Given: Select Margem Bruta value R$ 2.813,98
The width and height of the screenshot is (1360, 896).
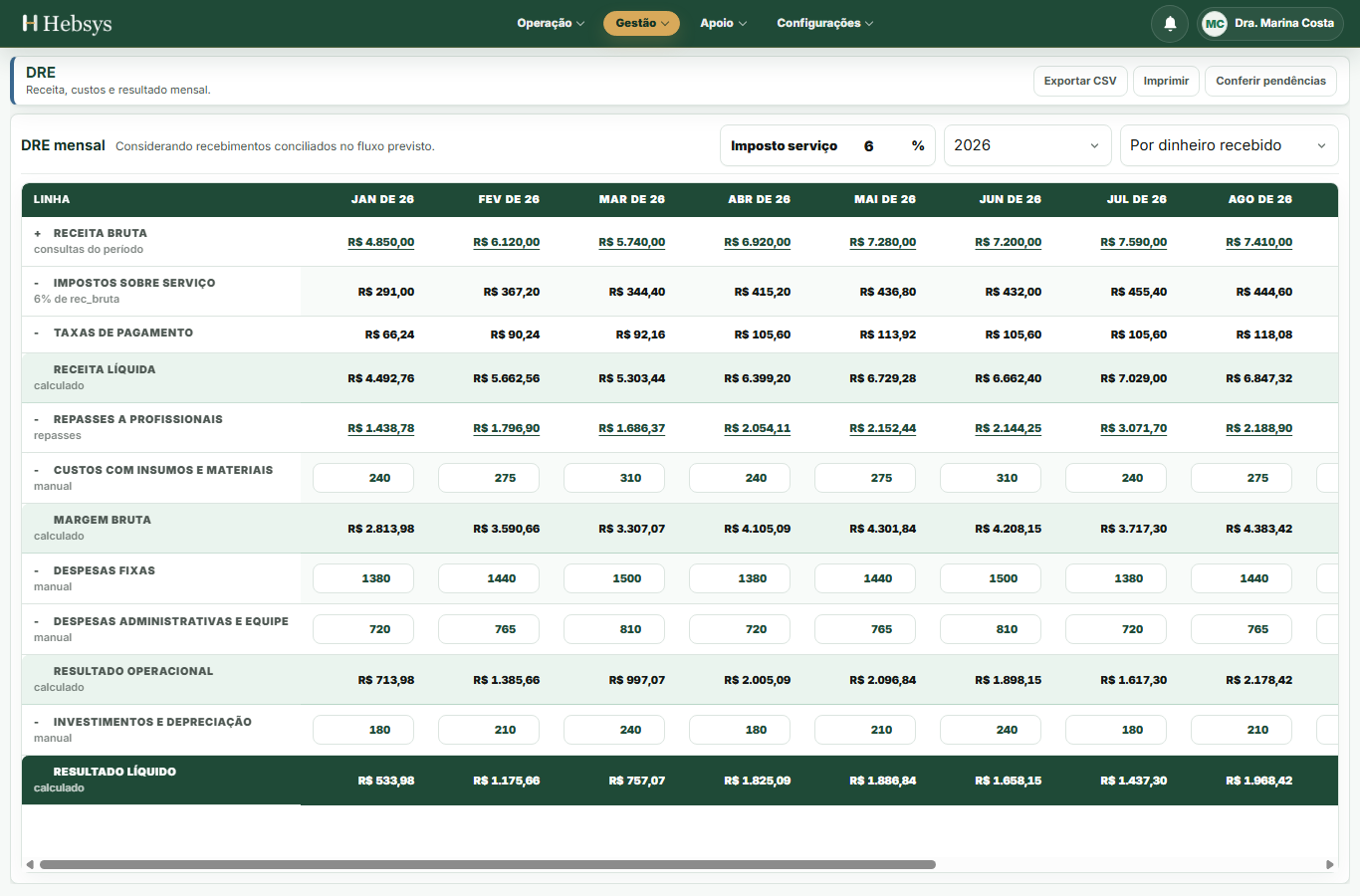Looking at the screenshot, I should [x=380, y=529].
